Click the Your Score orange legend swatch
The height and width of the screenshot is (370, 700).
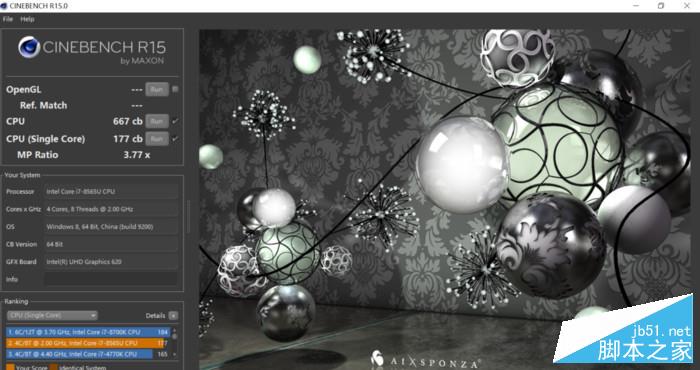tap(10, 367)
